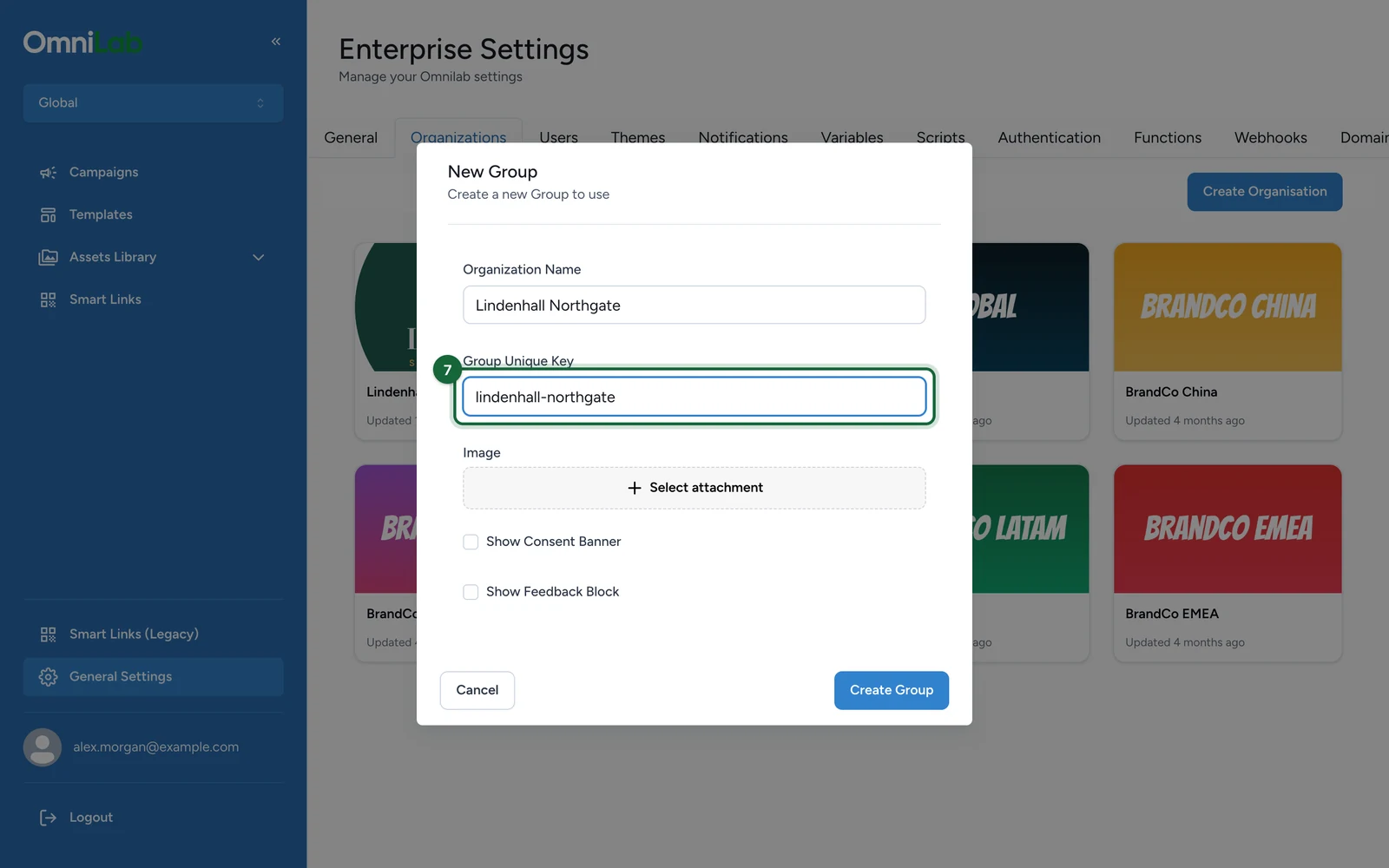1389x868 pixels.
Task: Open the BrandCo EMEA organization card
Action: click(x=1228, y=563)
